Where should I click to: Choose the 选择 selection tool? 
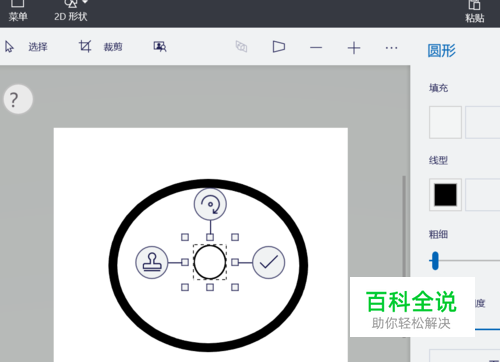click(27, 47)
